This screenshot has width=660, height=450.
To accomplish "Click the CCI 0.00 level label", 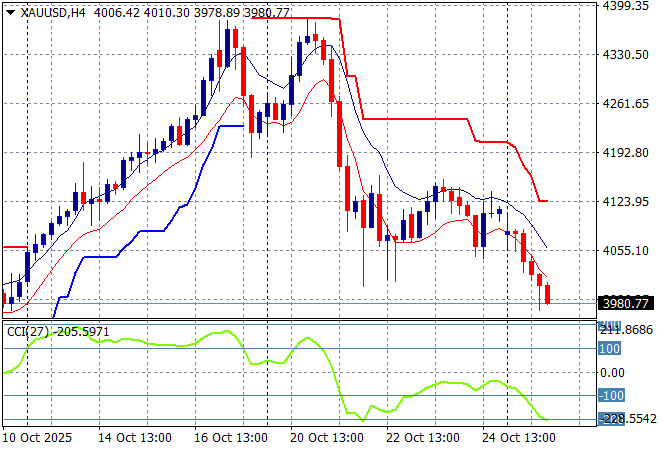I will (613, 372).
